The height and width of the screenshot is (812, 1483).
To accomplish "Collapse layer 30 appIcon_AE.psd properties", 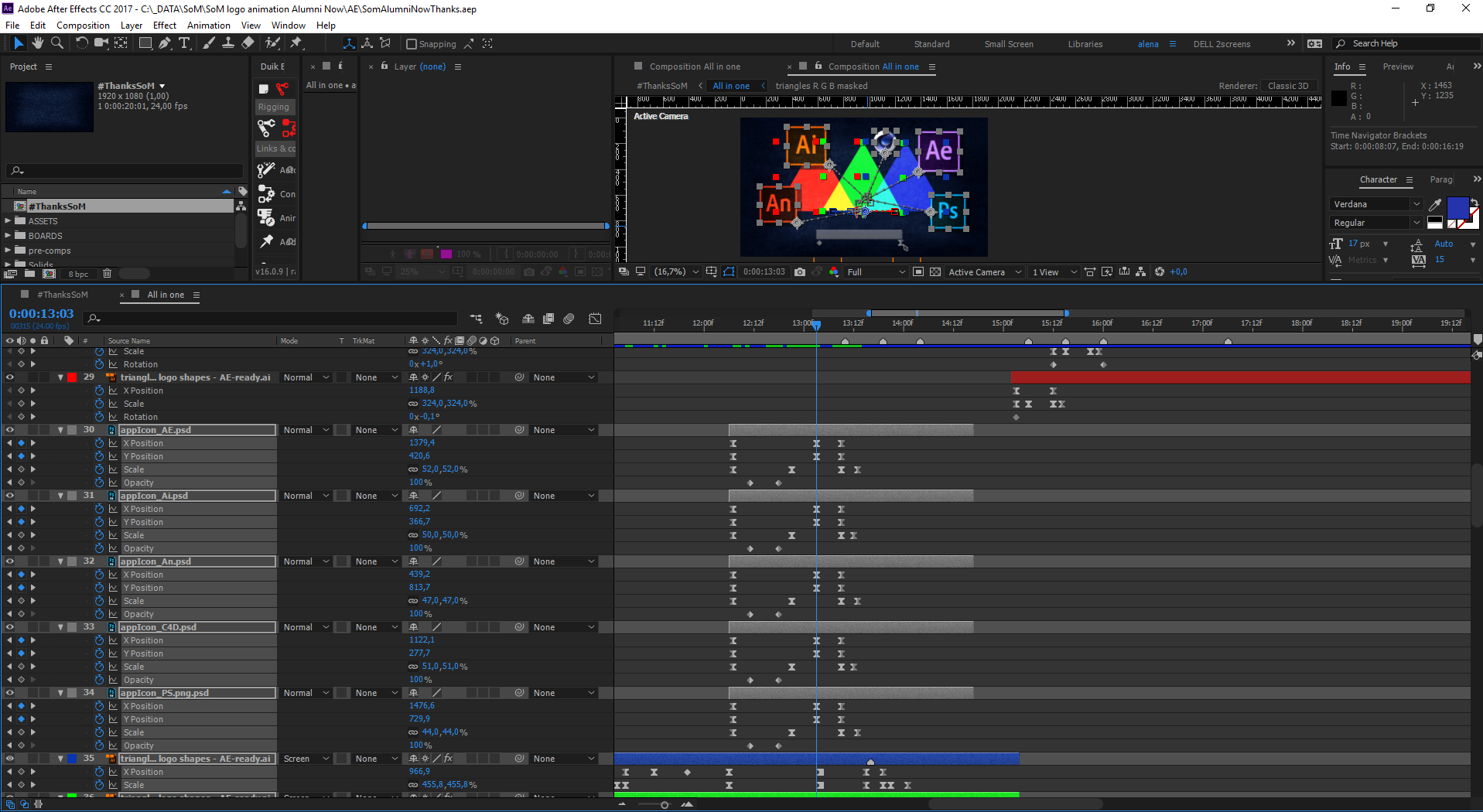I will (x=60, y=430).
